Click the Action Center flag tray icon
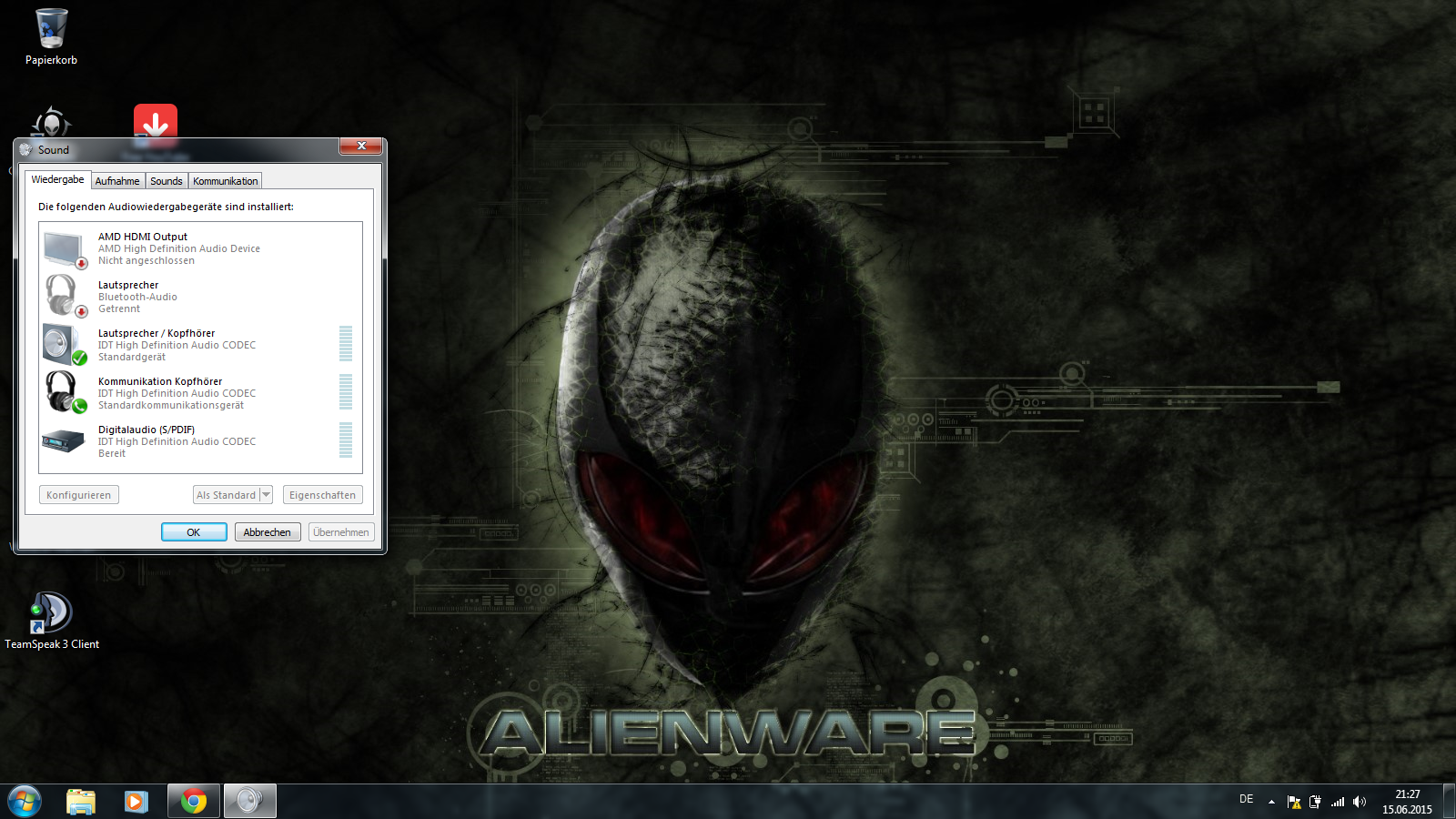Image resolution: width=1456 pixels, height=819 pixels. pyautogui.click(x=1294, y=802)
